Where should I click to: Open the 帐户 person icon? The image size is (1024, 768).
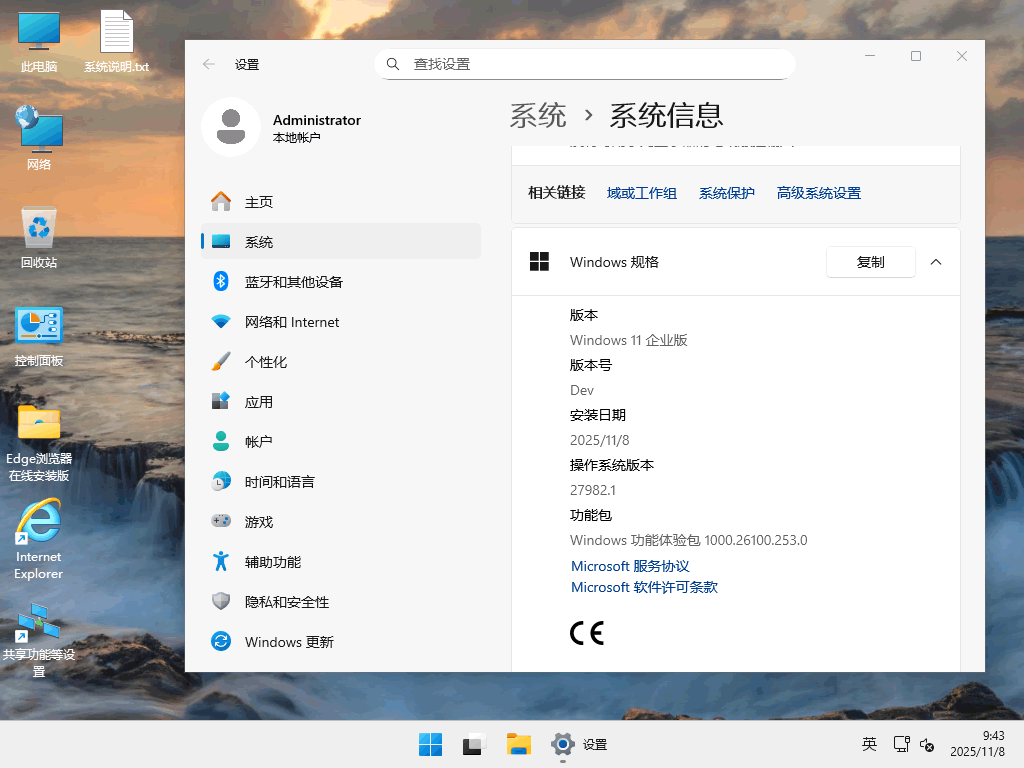[x=221, y=441]
